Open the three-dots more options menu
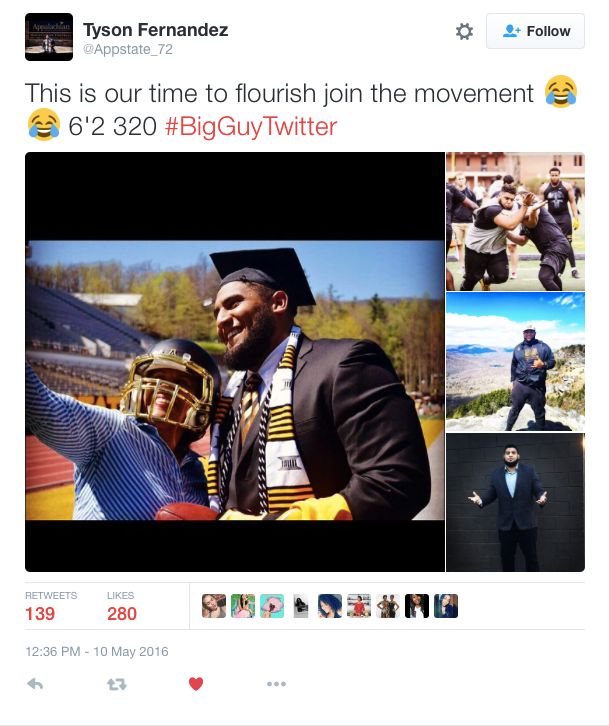Screen dimensions: 609x726 [x=276, y=684]
